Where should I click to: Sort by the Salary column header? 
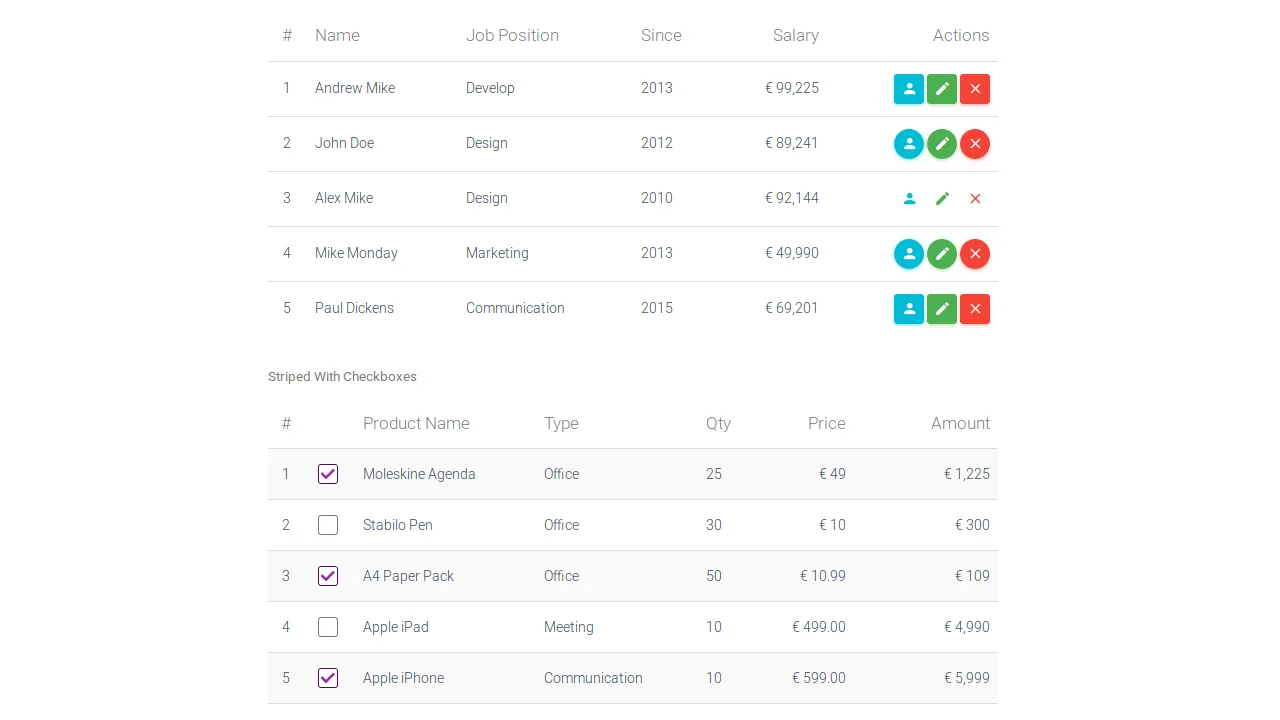point(795,35)
